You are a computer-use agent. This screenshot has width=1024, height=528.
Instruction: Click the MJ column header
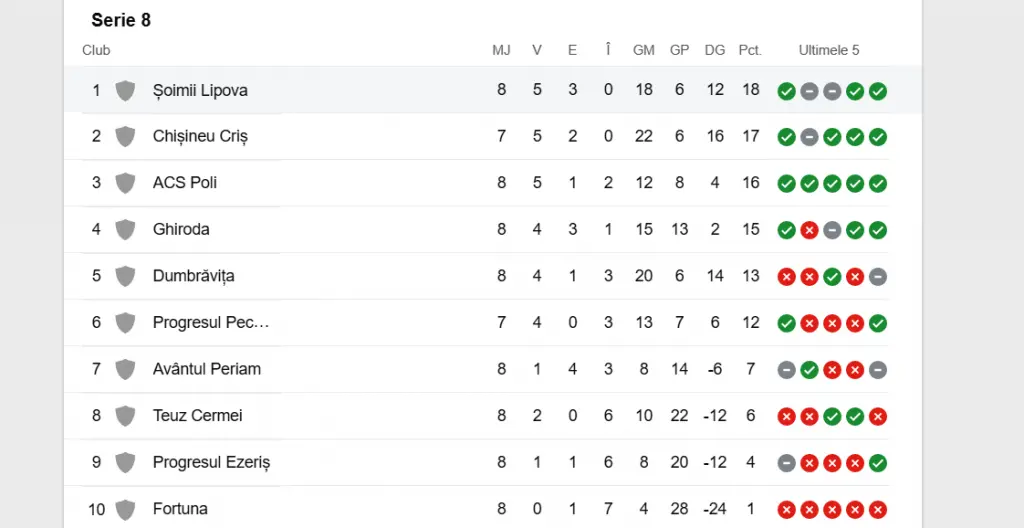(x=501, y=50)
